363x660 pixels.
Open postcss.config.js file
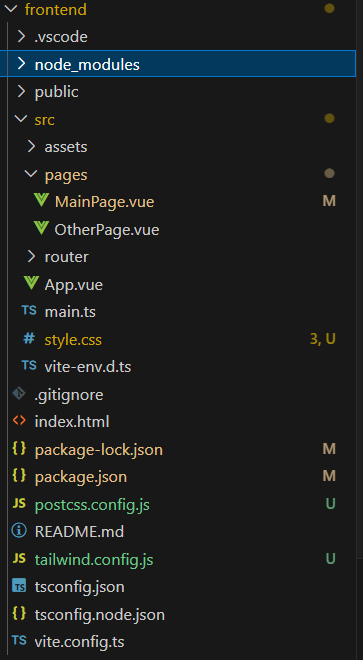92,505
